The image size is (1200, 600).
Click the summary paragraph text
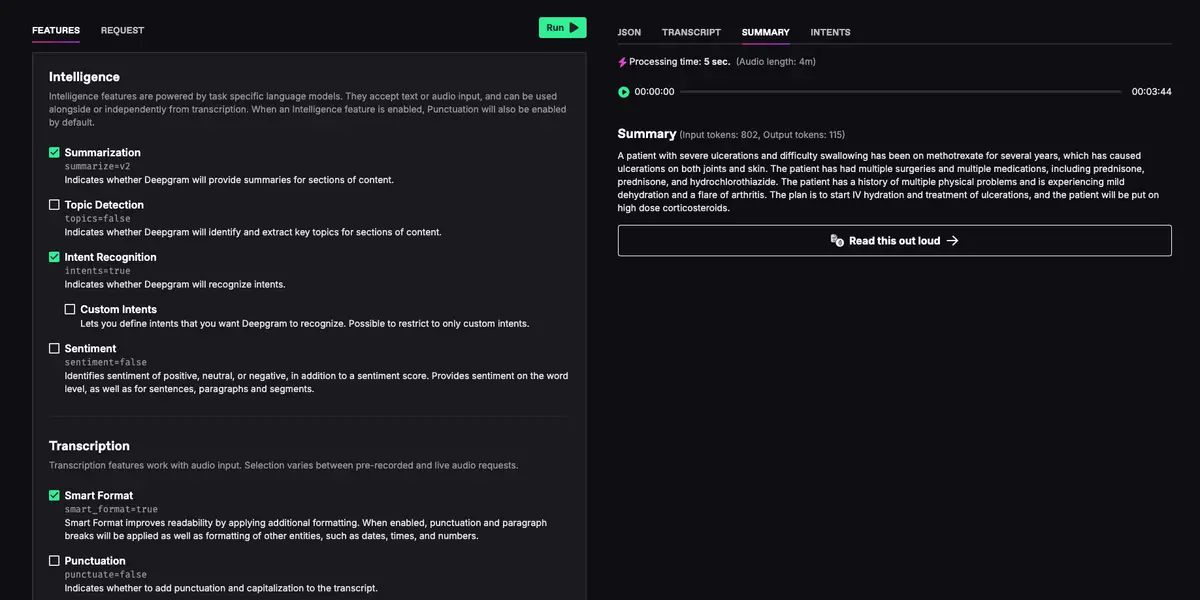[890, 182]
